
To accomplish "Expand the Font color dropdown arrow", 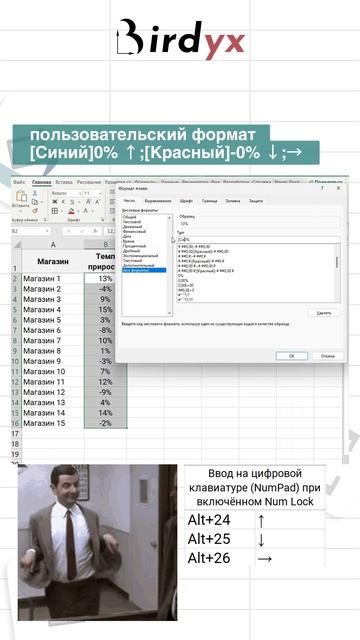I will click(x=93, y=211).
